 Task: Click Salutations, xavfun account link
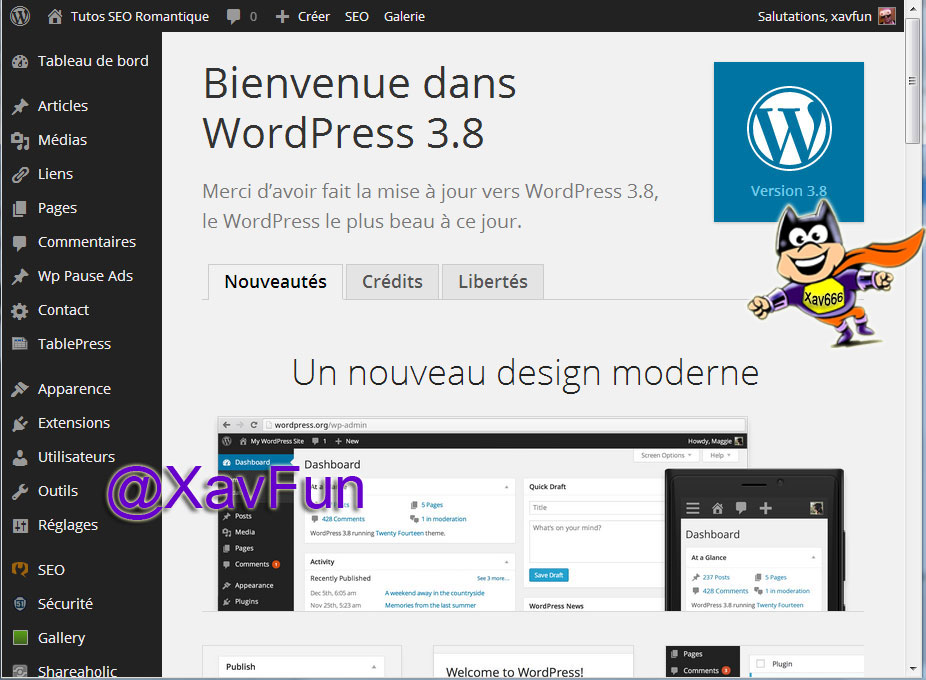pyautogui.click(x=814, y=17)
